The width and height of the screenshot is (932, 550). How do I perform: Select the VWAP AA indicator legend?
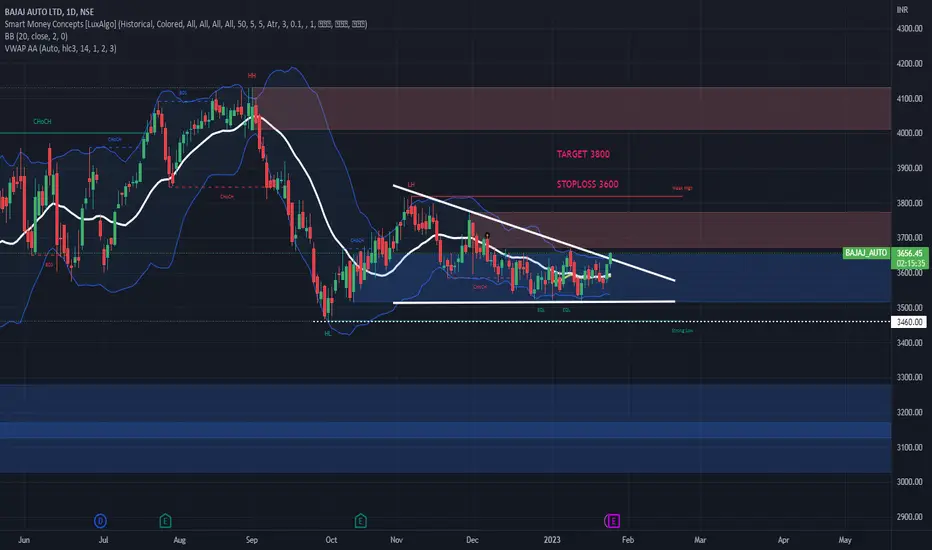(x=60, y=49)
